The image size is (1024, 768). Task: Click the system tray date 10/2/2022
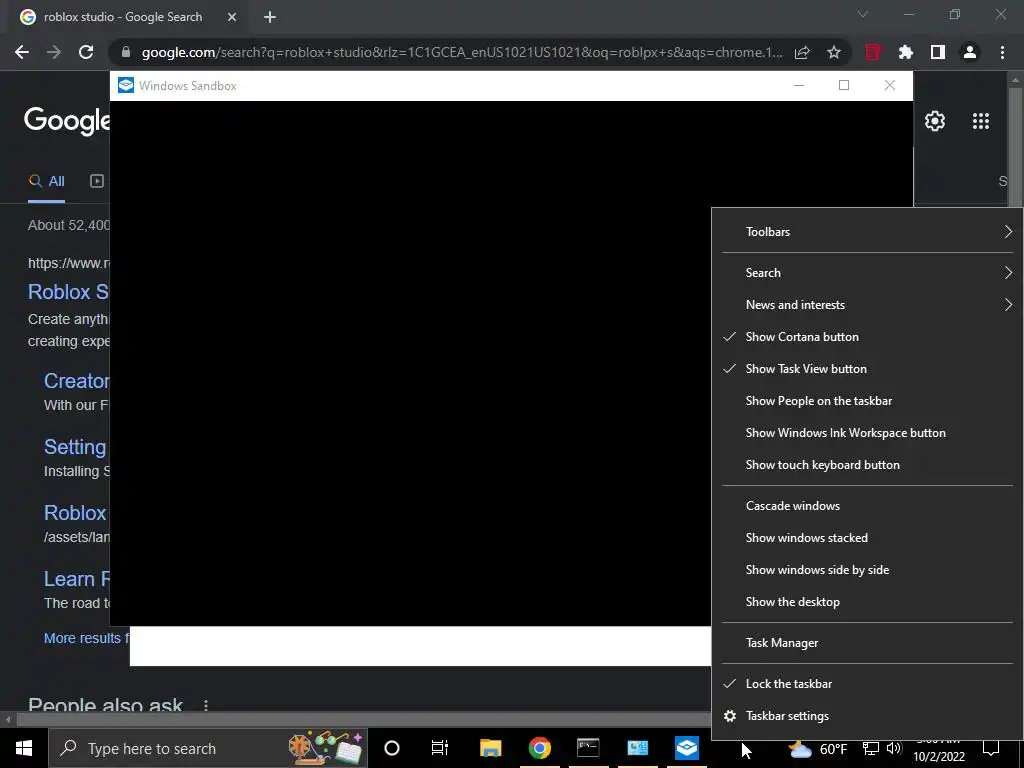(x=938, y=757)
